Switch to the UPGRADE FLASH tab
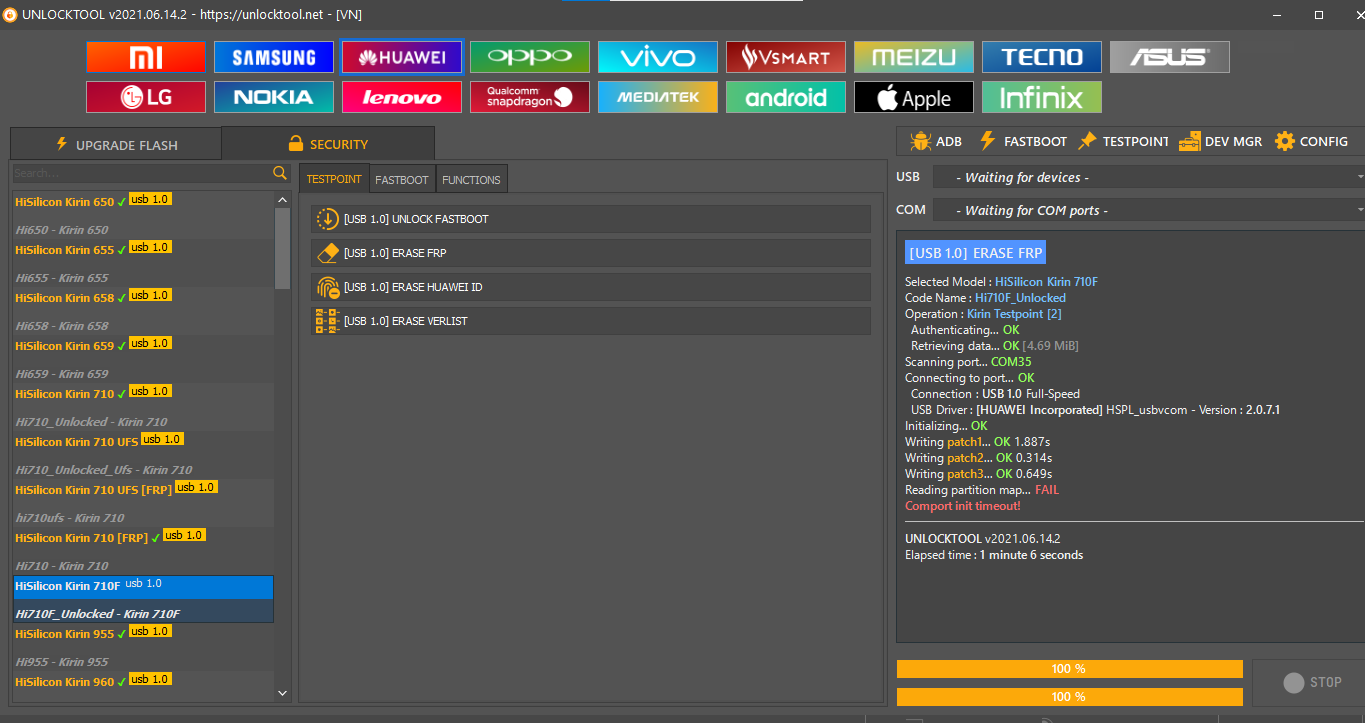This screenshot has height=723, width=1365. click(x=116, y=144)
